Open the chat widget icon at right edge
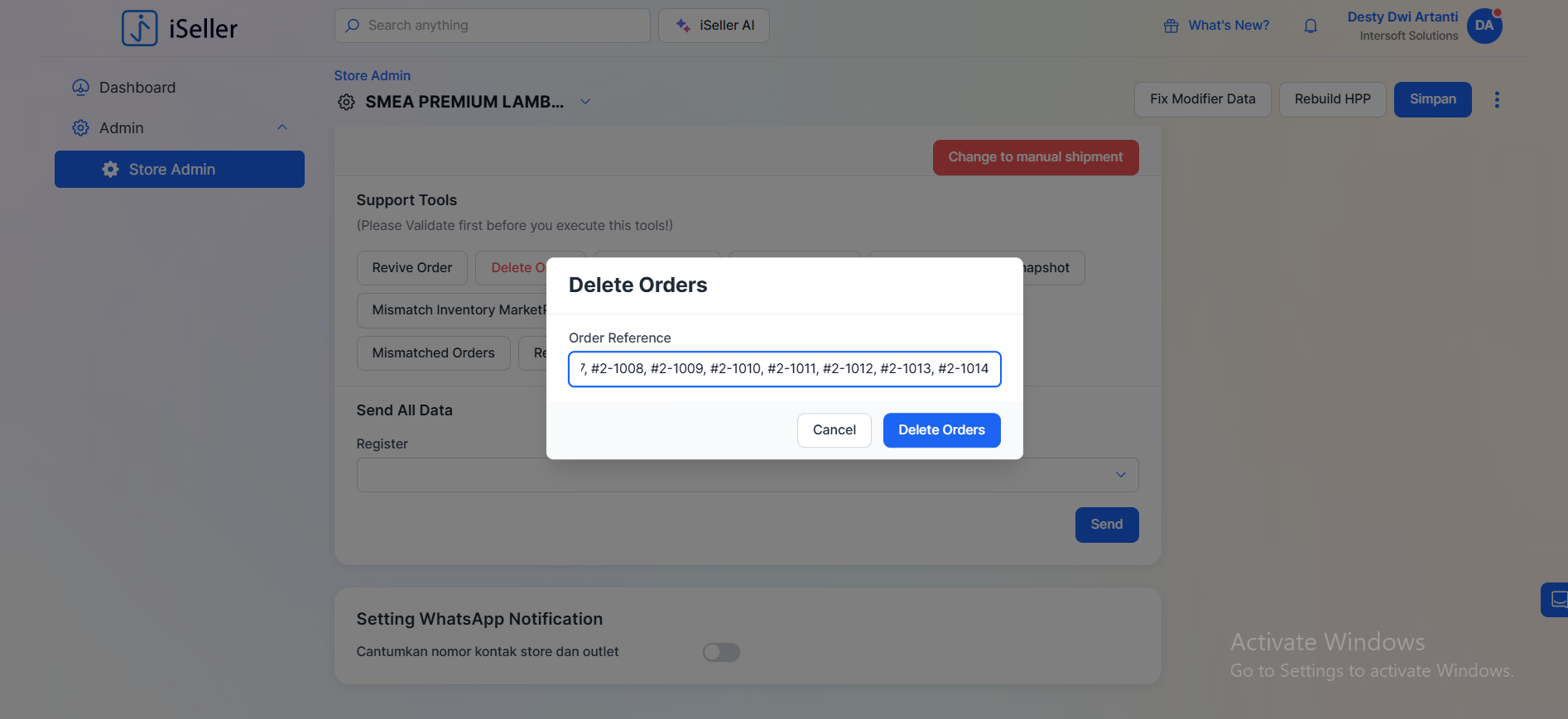 tap(1556, 600)
